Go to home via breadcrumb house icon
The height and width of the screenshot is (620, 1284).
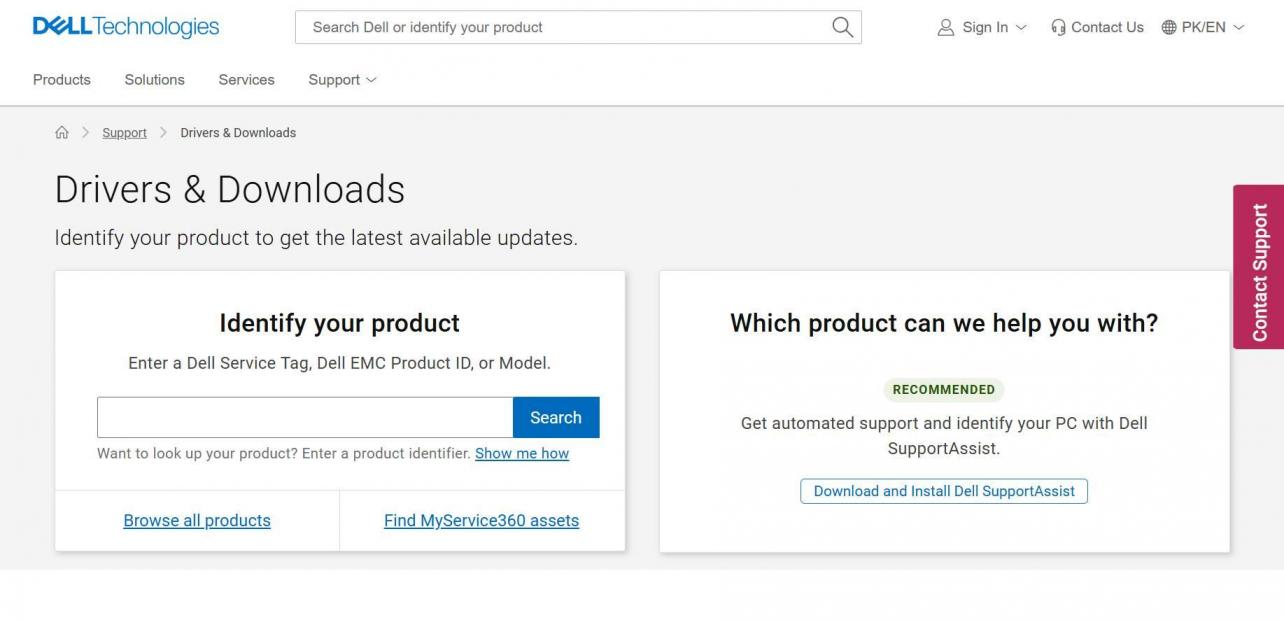tap(62, 133)
